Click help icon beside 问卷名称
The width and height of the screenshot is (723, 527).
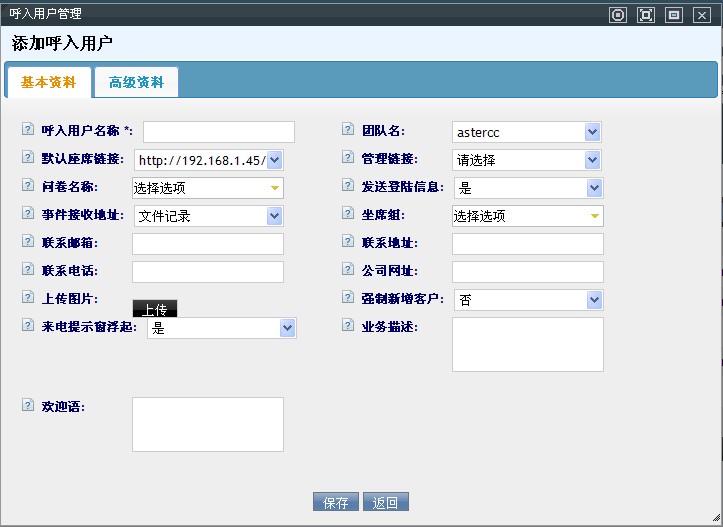tap(27, 186)
